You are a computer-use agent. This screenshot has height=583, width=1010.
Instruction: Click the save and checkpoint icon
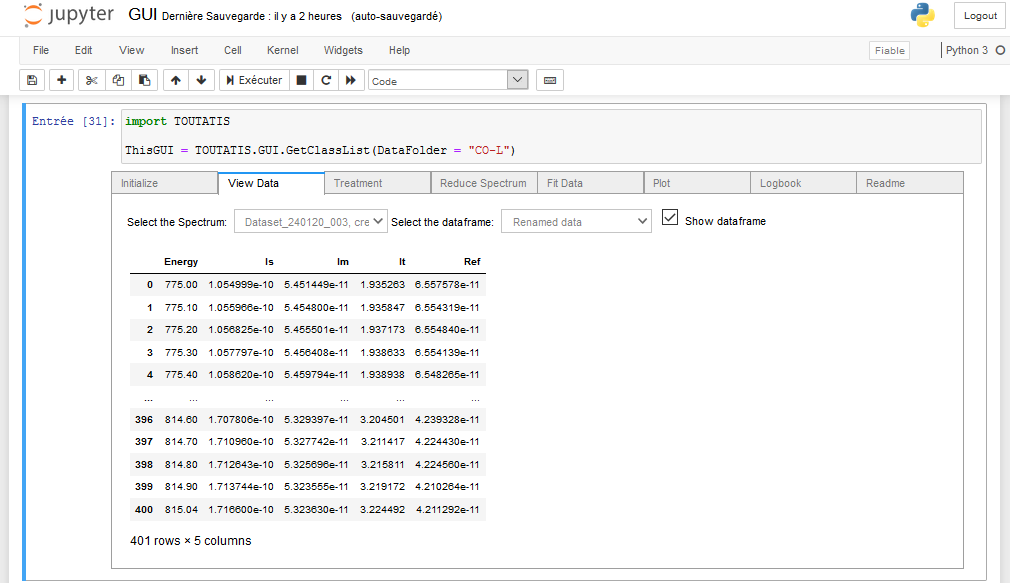pyautogui.click(x=32, y=81)
